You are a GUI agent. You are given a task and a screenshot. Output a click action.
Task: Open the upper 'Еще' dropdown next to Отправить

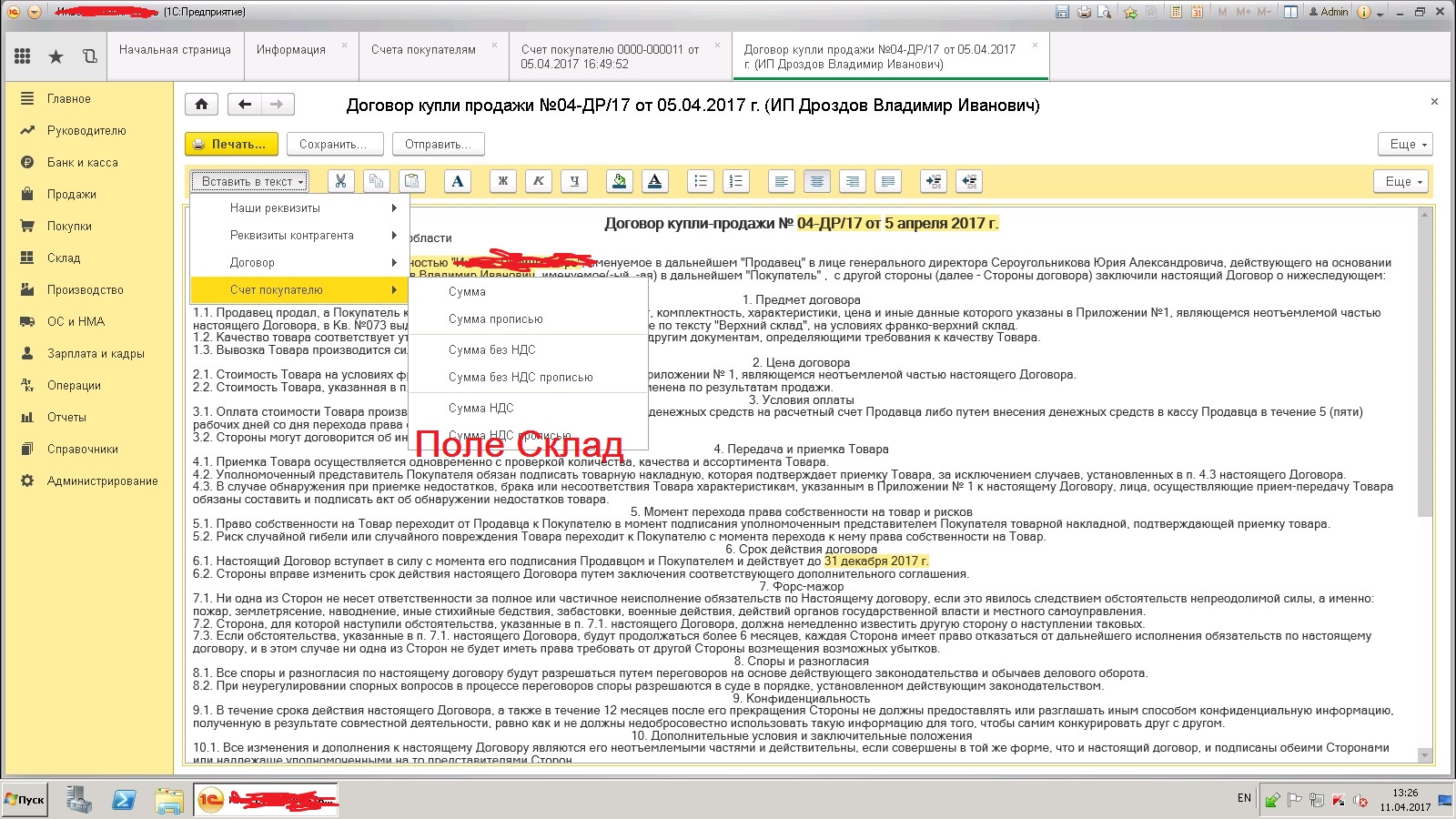1406,144
